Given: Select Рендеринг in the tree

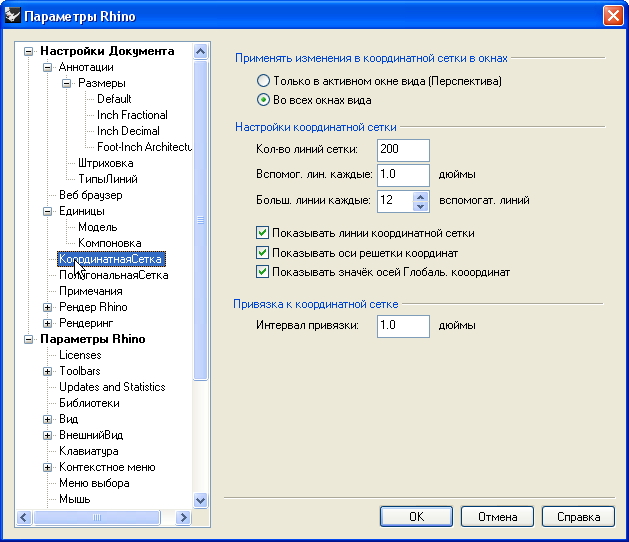Looking at the screenshot, I should pos(86,323).
